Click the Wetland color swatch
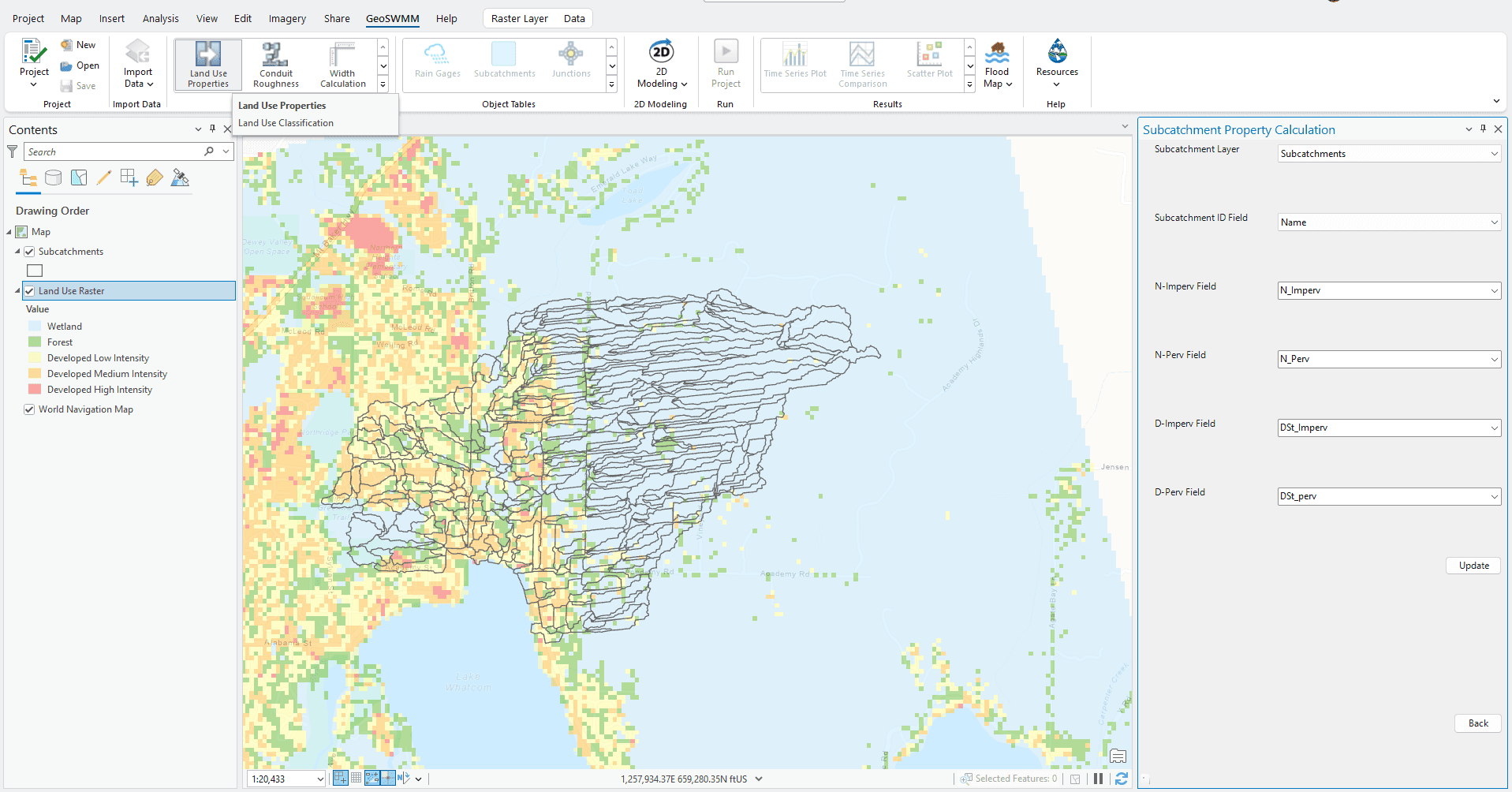 tap(35, 327)
